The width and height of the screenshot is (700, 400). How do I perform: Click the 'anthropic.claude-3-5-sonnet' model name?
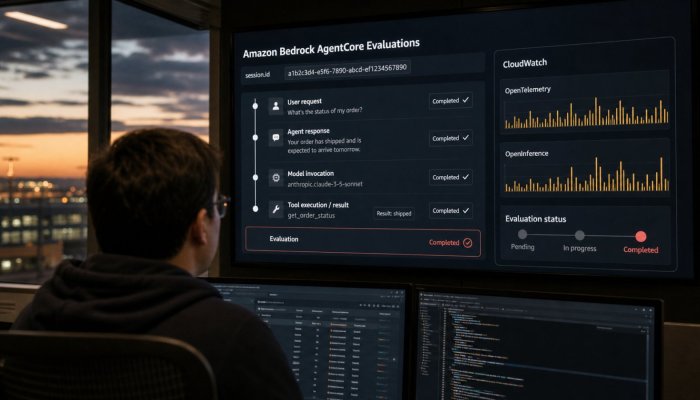tap(325, 183)
